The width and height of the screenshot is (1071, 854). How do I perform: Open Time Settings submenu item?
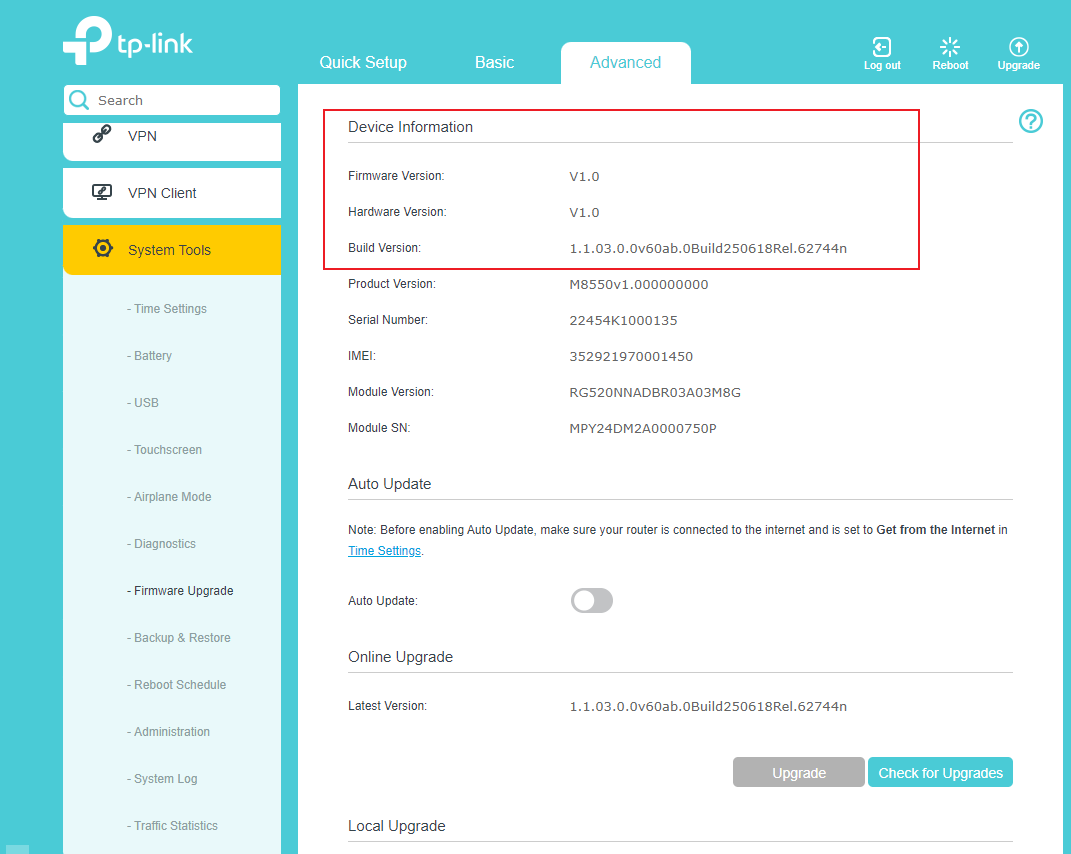coord(167,309)
